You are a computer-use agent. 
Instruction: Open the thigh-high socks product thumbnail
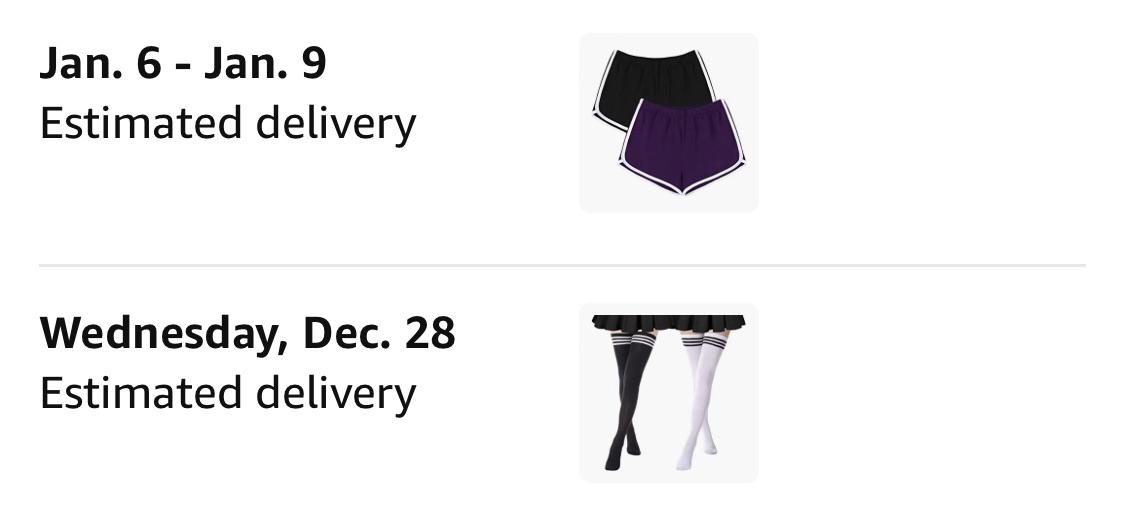[669, 393]
